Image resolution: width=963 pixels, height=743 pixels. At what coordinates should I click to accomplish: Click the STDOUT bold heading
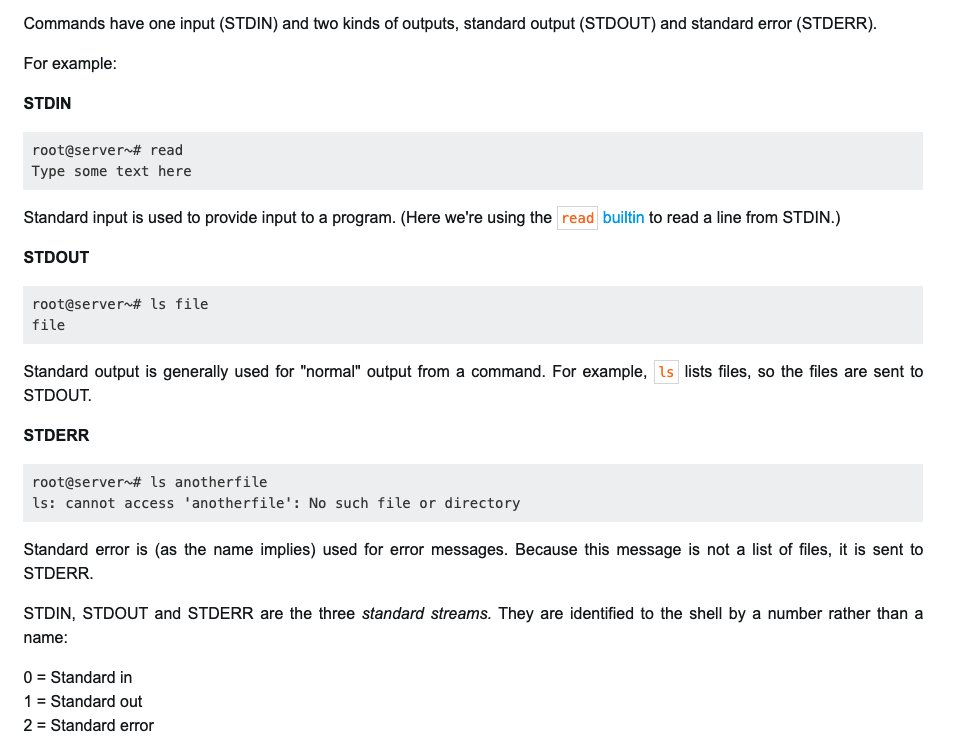tap(57, 257)
